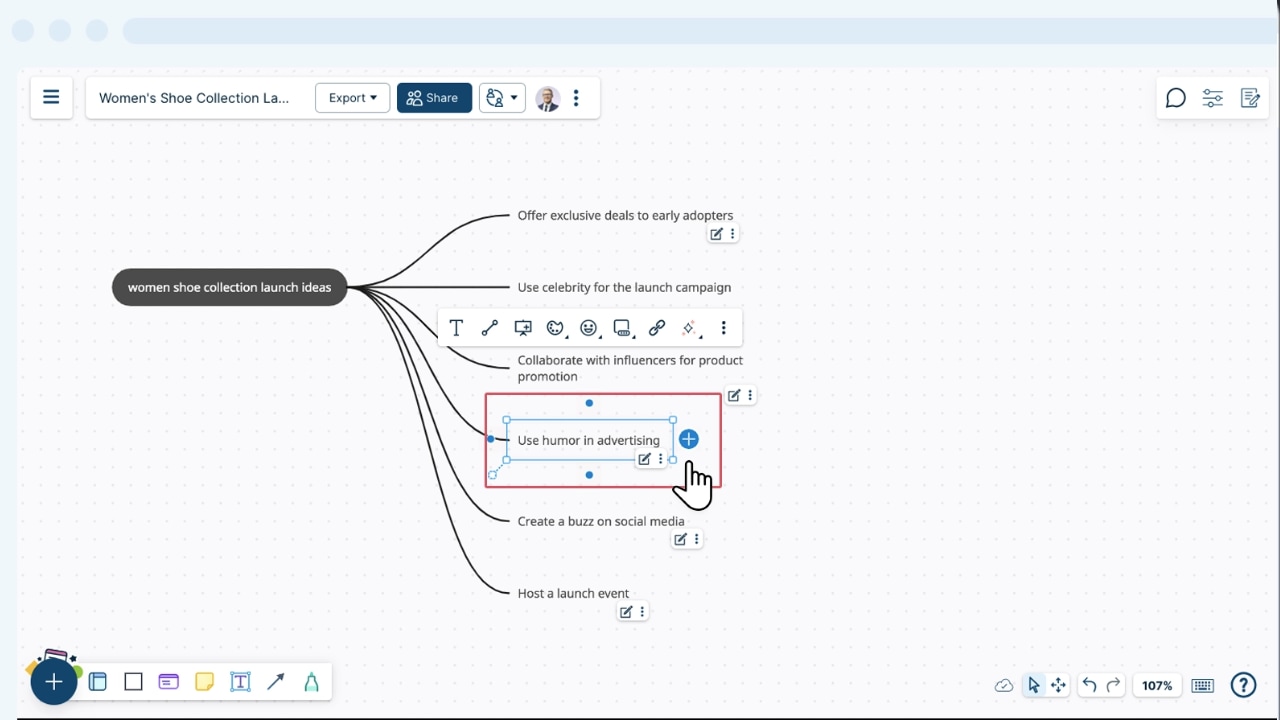
Task: Click the 107% zoom level
Action: point(1157,685)
